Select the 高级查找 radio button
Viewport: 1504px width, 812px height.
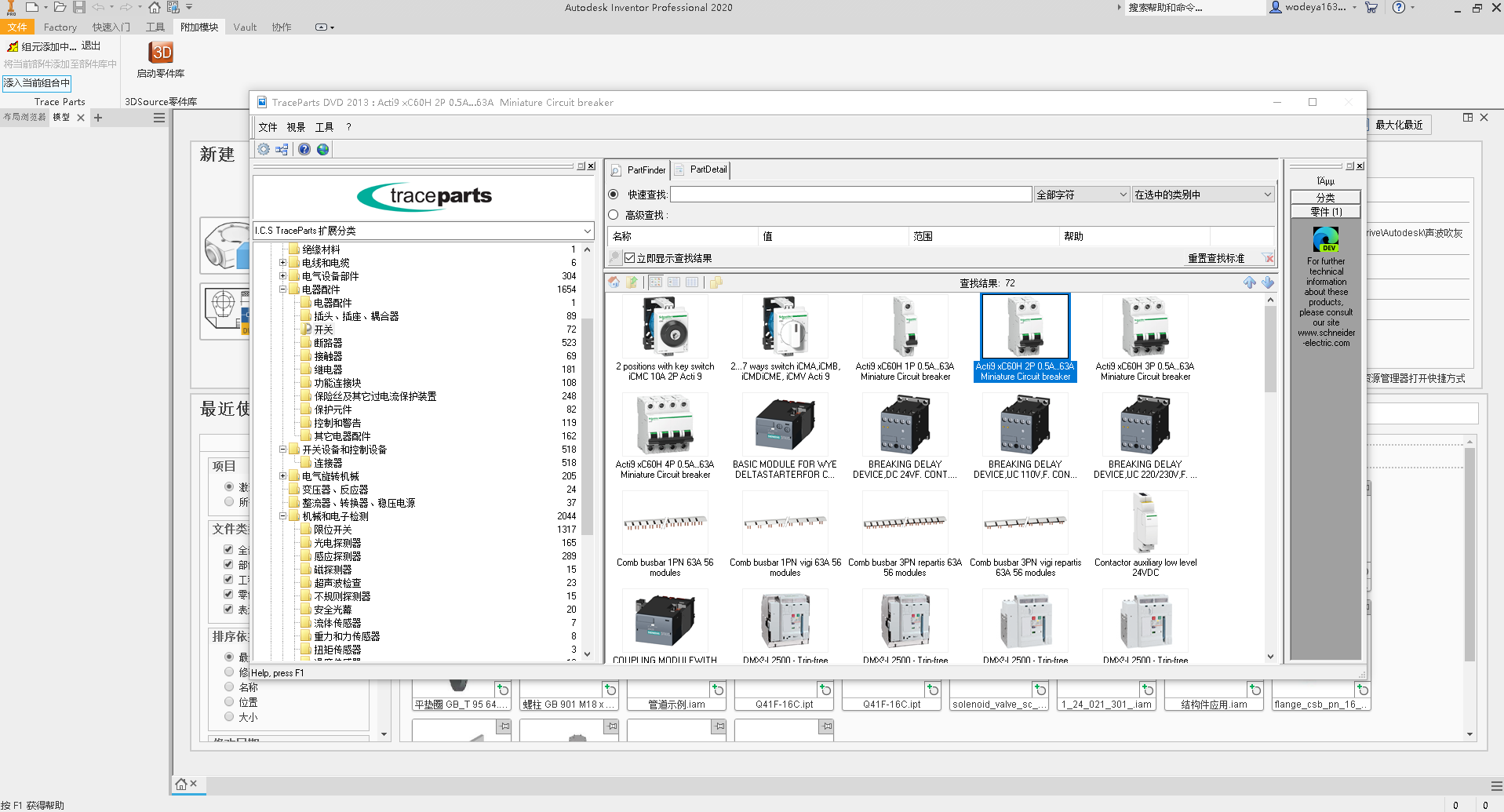pos(614,215)
